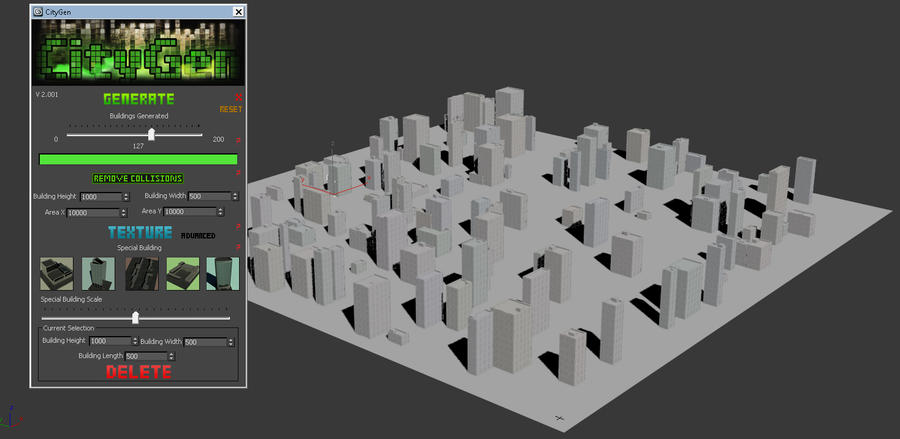Click the Current Selection group label
Screen dimensions: 900x439
click(x=68, y=328)
